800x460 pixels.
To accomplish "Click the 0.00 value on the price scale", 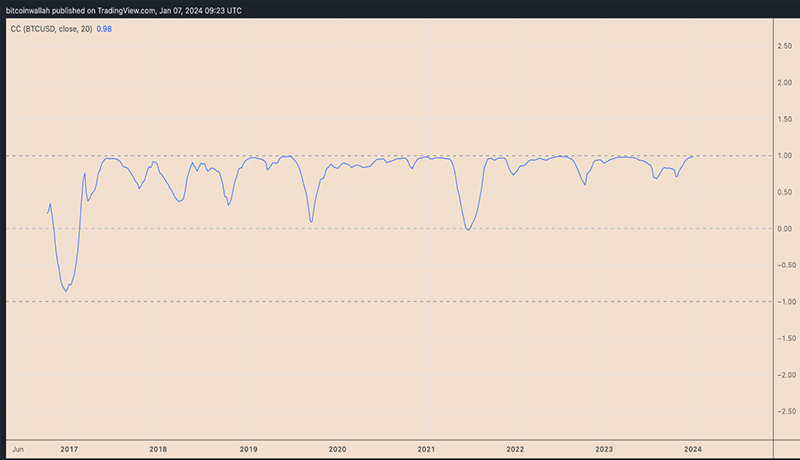I will click(785, 228).
